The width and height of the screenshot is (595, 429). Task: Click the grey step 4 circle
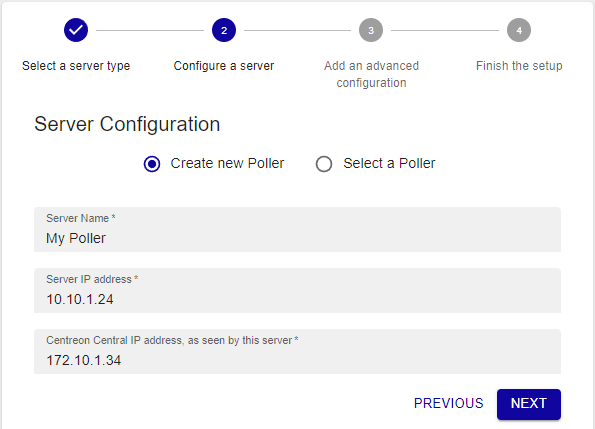click(519, 30)
